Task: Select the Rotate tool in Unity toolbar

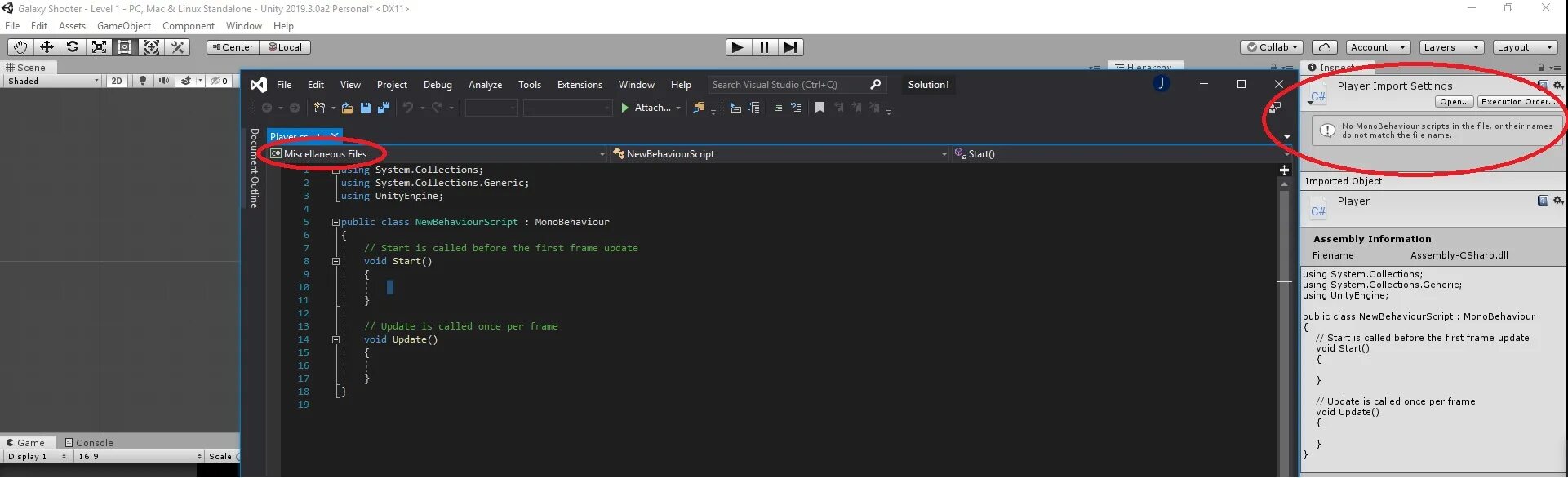Action: pos(73,47)
